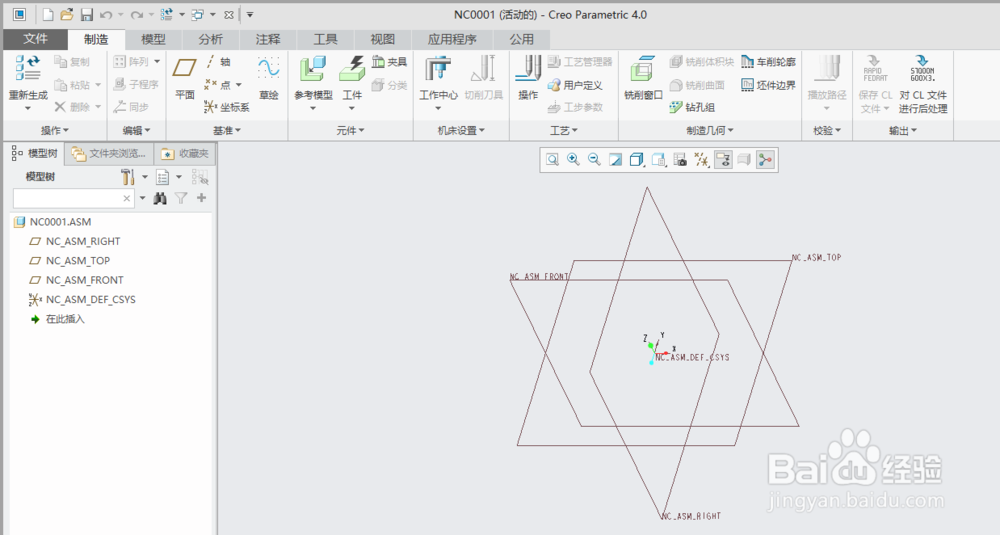Click the 夹具 fixture tool
Image resolution: width=1000 pixels, height=535 pixels.
tap(389, 62)
